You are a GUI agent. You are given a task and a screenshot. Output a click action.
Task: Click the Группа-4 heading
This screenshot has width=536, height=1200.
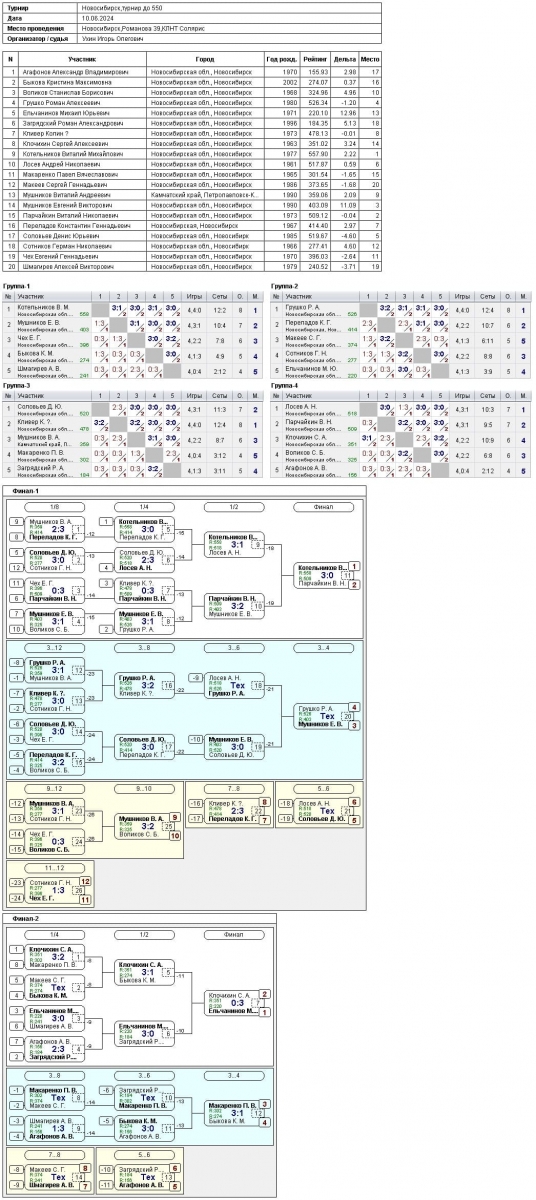(286, 384)
